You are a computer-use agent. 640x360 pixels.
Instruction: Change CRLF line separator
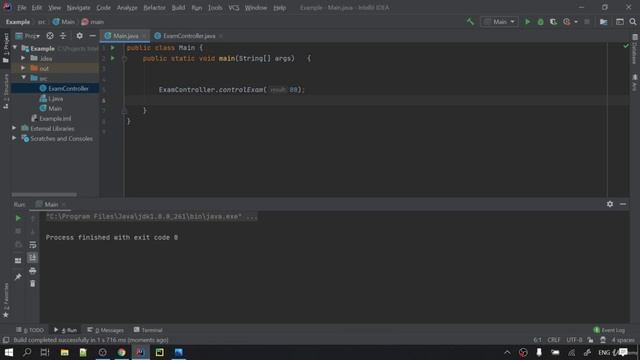point(553,340)
